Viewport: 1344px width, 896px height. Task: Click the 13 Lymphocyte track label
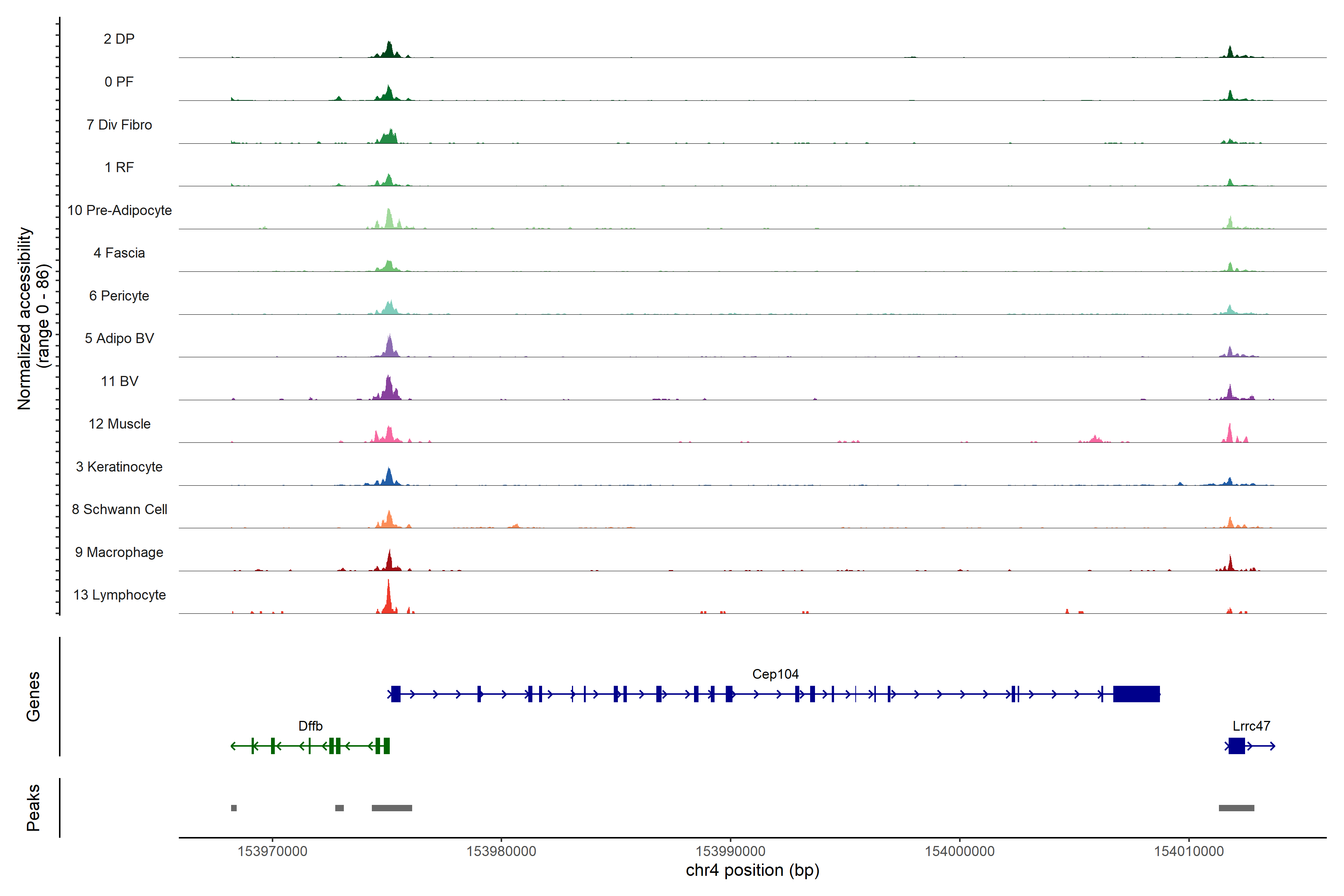pyautogui.click(x=119, y=595)
